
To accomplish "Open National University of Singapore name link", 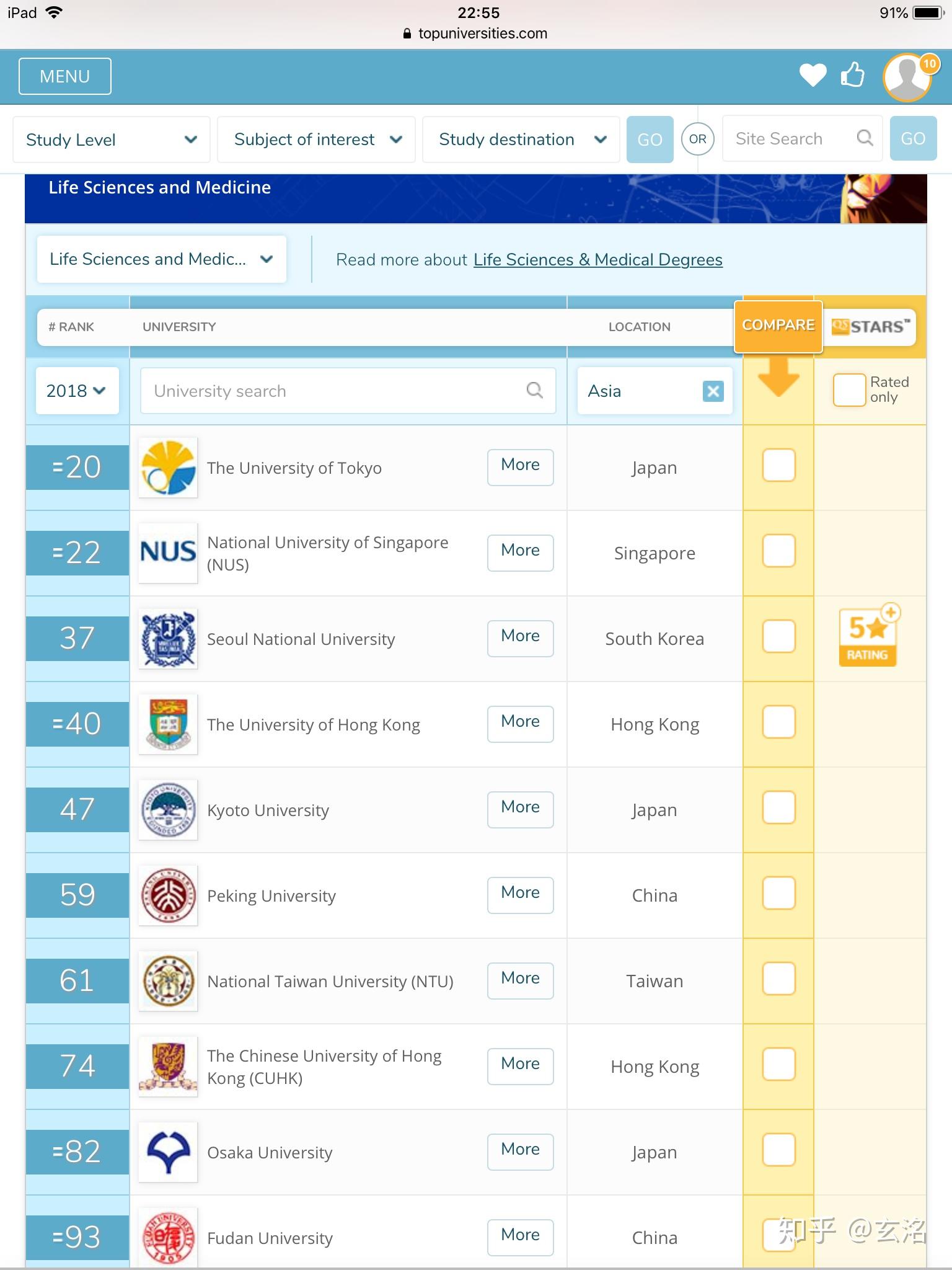I will pyautogui.click(x=327, y=553).
